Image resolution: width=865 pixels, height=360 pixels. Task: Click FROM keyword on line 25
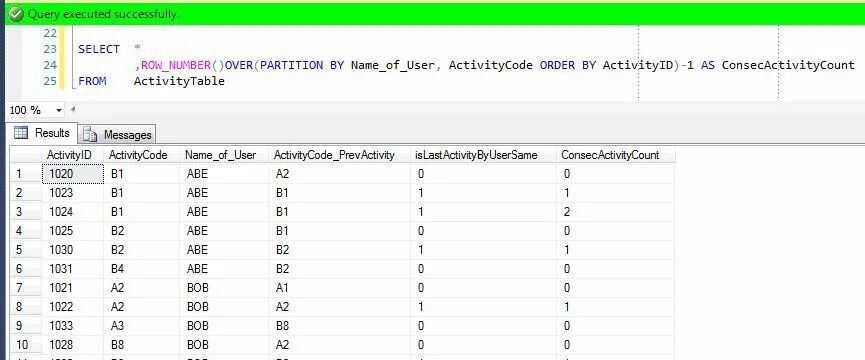tap(92, 81)
